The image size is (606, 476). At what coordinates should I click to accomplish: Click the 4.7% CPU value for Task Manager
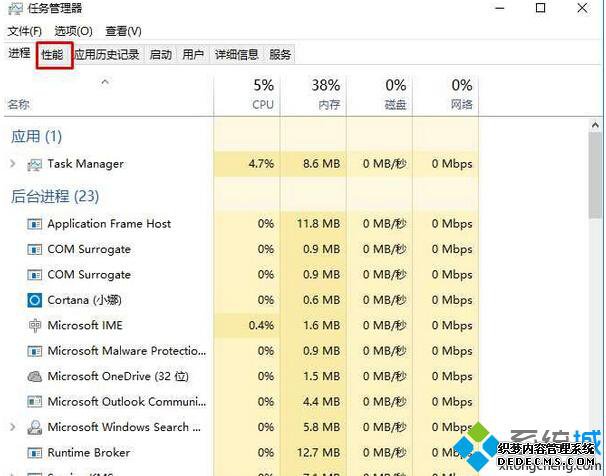click(x=261, y=164)
